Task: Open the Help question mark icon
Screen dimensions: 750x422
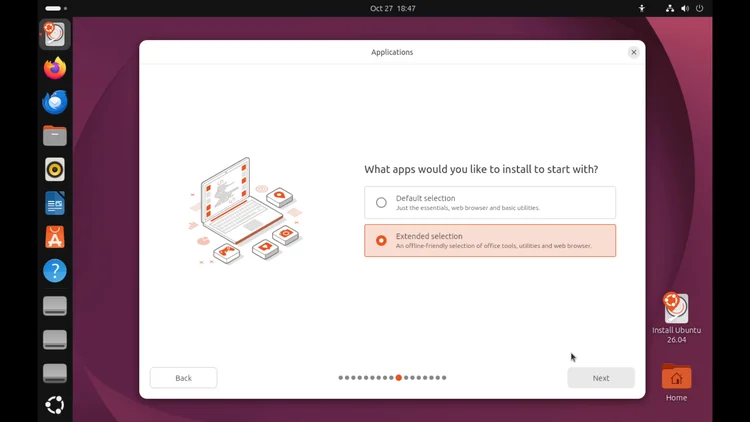Action: click(55, 271)
